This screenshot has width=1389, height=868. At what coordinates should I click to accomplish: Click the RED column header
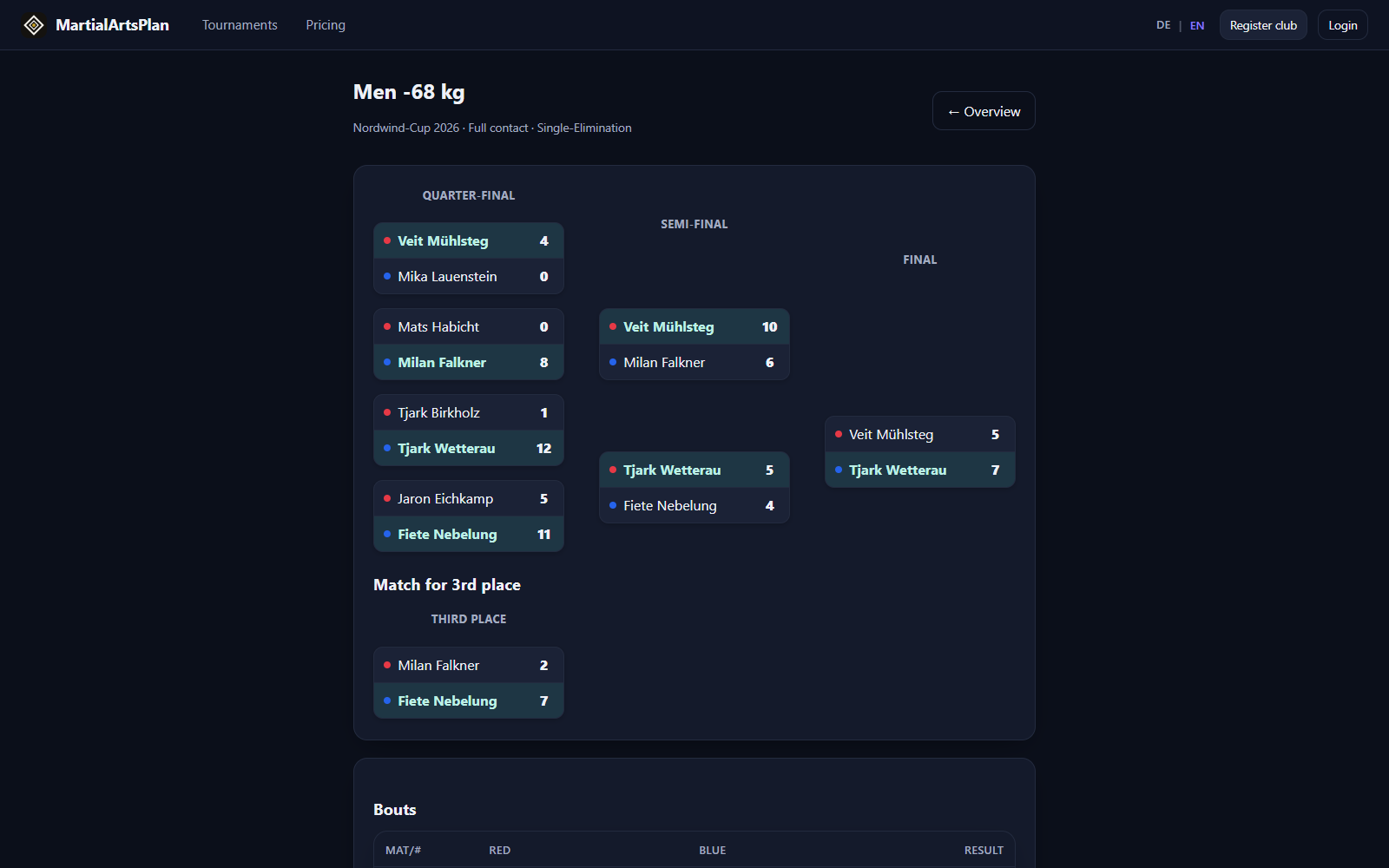point(500,851)
